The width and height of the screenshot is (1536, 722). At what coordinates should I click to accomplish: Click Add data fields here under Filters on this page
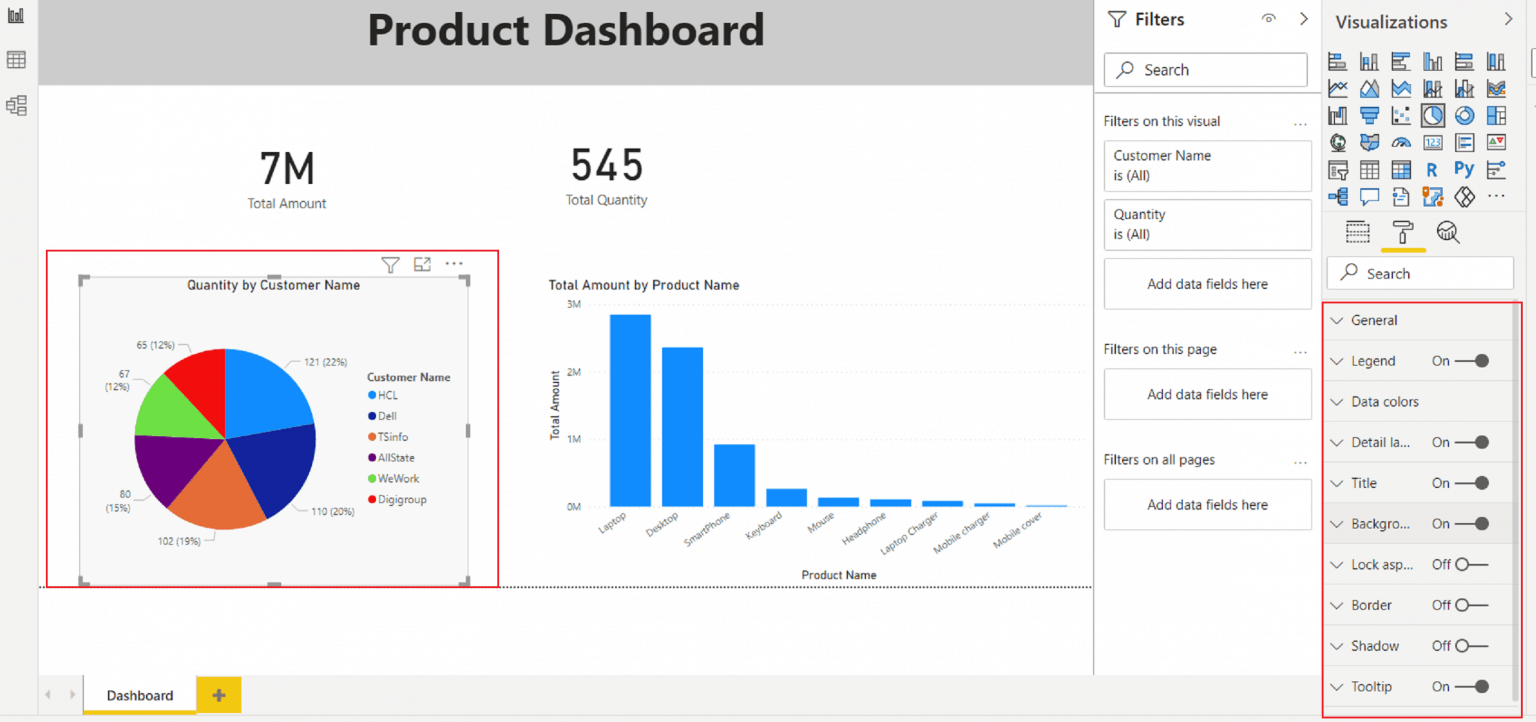[x=1207, y=394]
